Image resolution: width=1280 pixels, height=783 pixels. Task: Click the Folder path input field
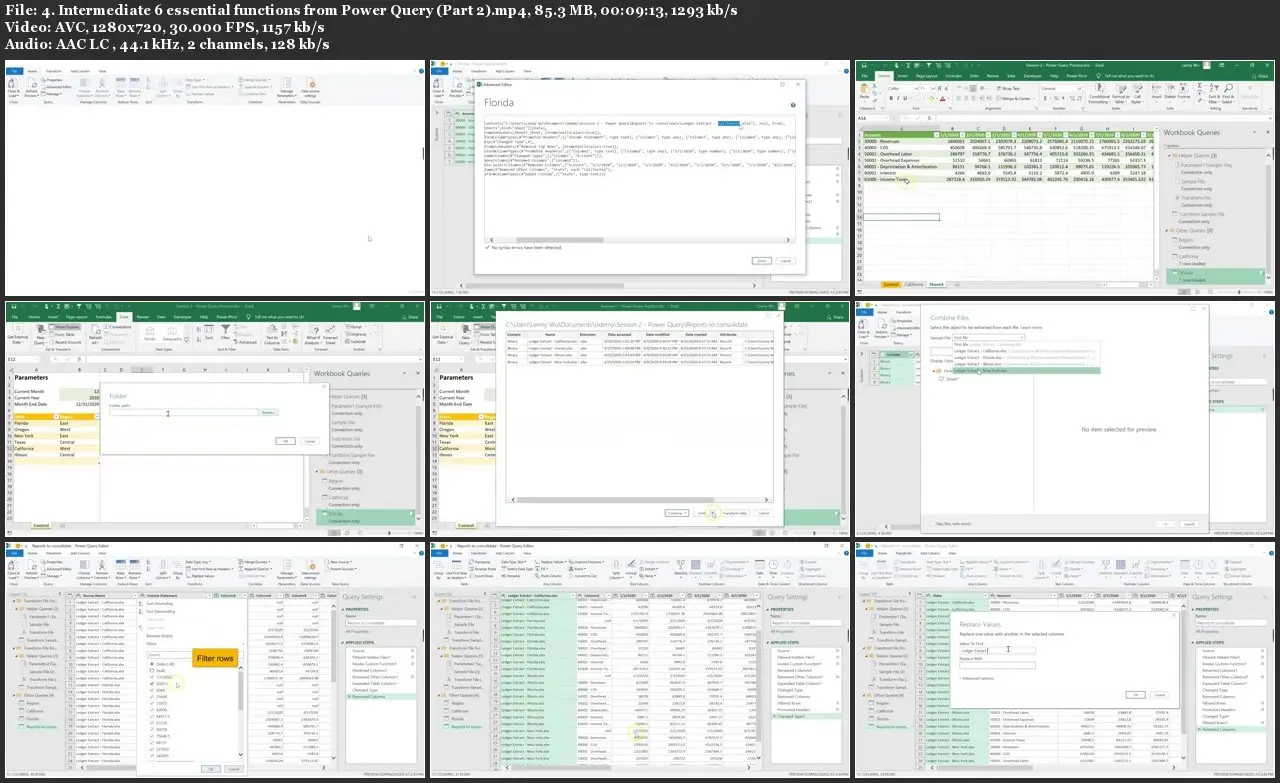click(x=183, y=412)
